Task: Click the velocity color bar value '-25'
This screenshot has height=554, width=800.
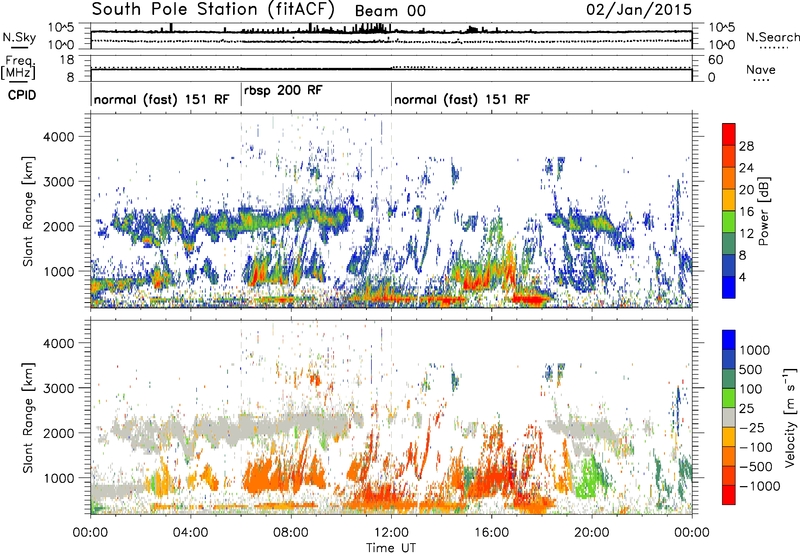Action: [x=751, y=428]
